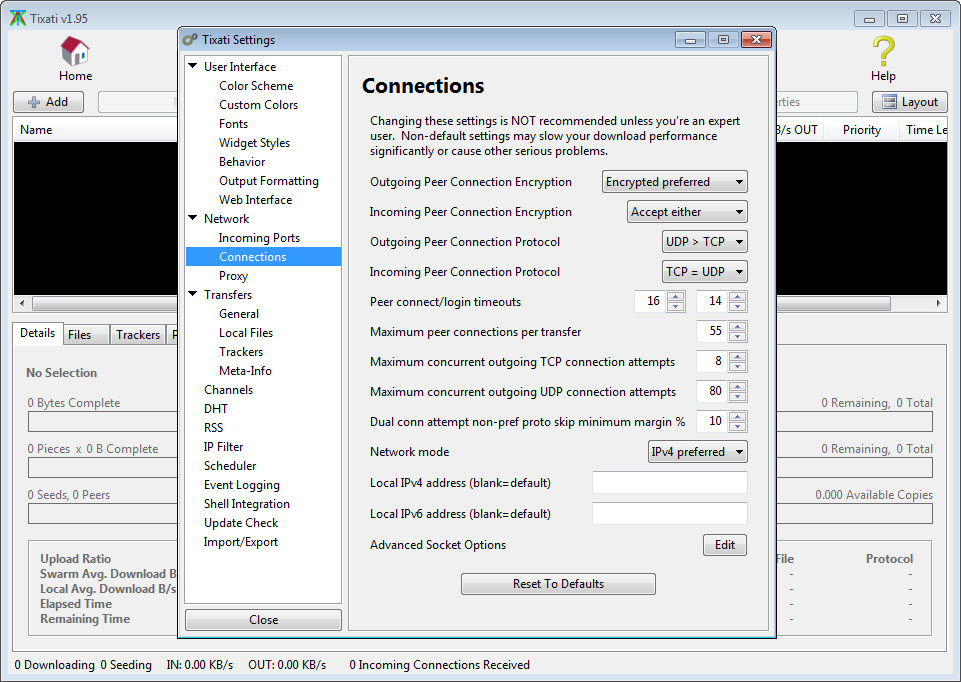The height and width of the screenshot is (682, 961).
Task: Click Edit for Advanced Socket Options
Action: point(725,545)
